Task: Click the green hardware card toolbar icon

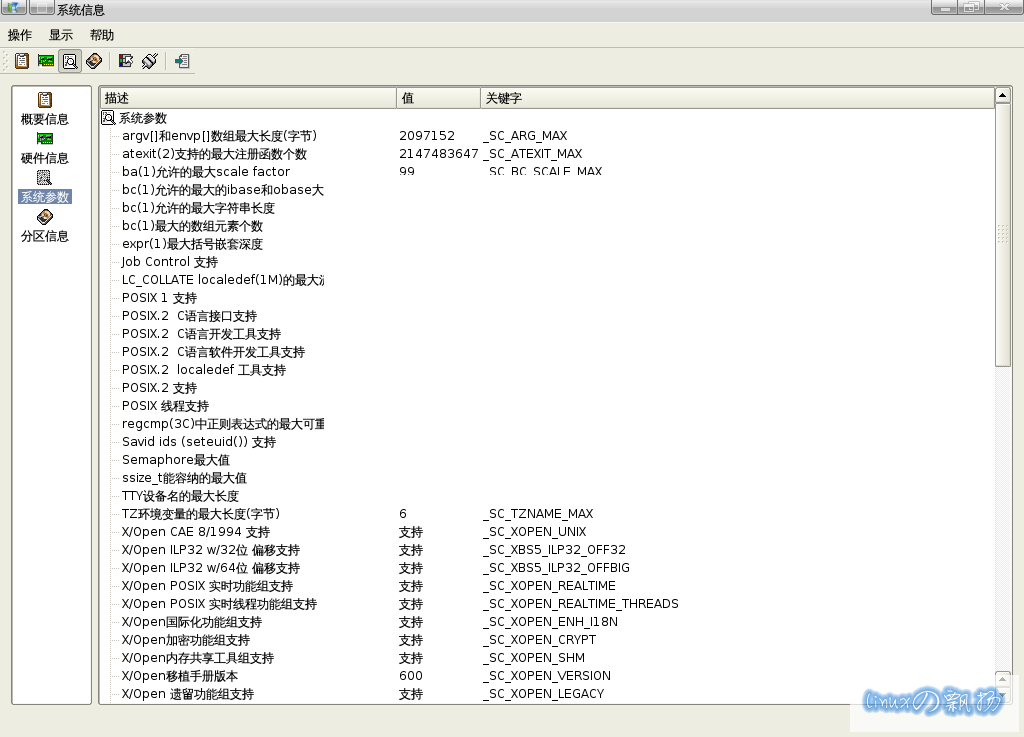Action: [x=46, y=61]
